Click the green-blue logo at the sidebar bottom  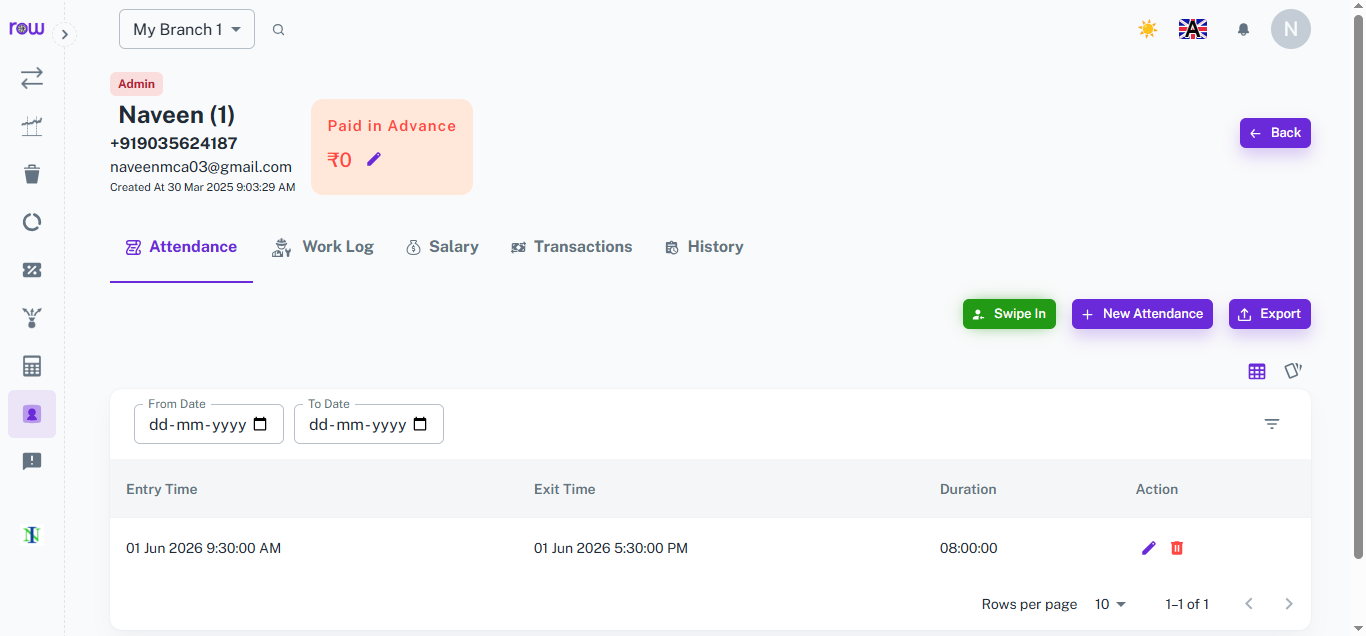click(x=32, y=535)
